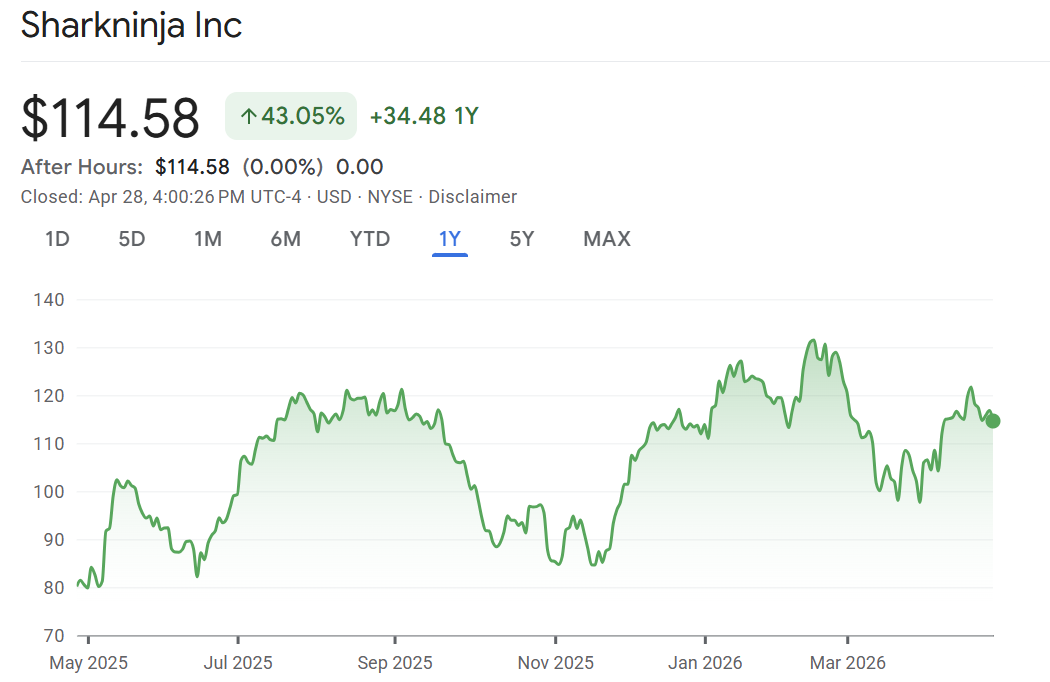
Task: Click the green 43.05% gain badge
Action: (291, 116)
